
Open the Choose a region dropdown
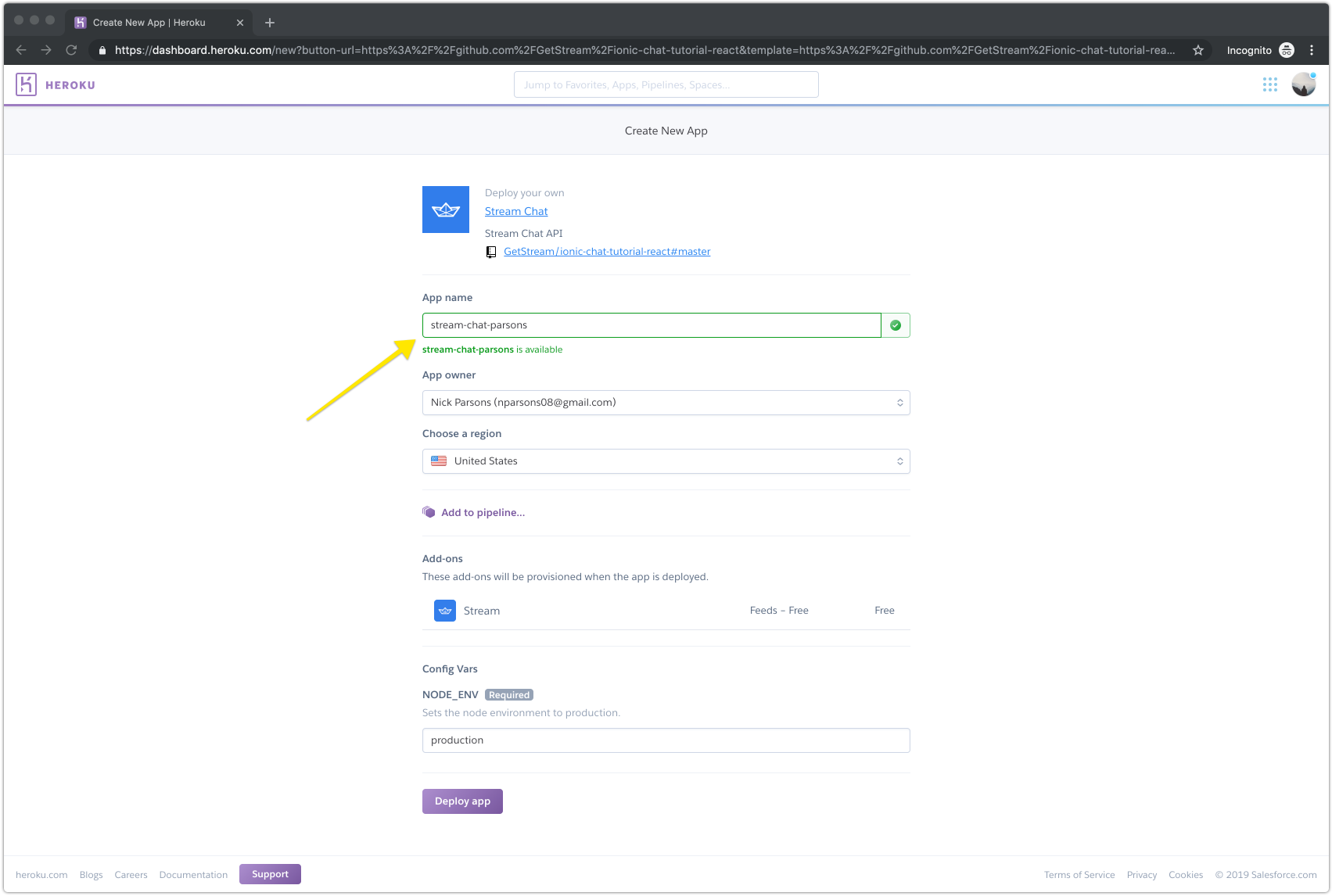tap(666, 461)
